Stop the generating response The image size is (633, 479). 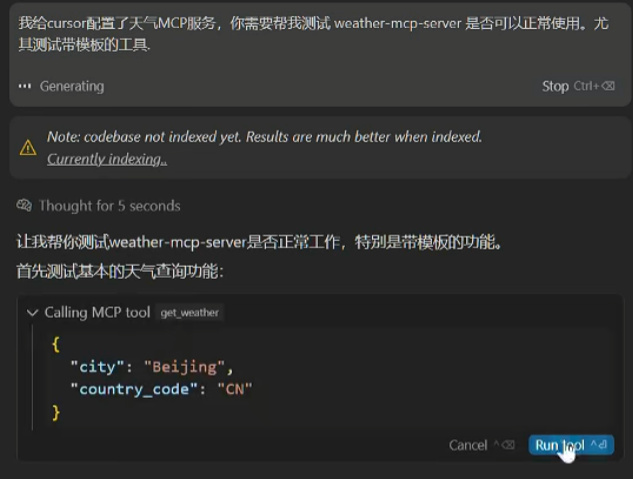tap(578, 86)
